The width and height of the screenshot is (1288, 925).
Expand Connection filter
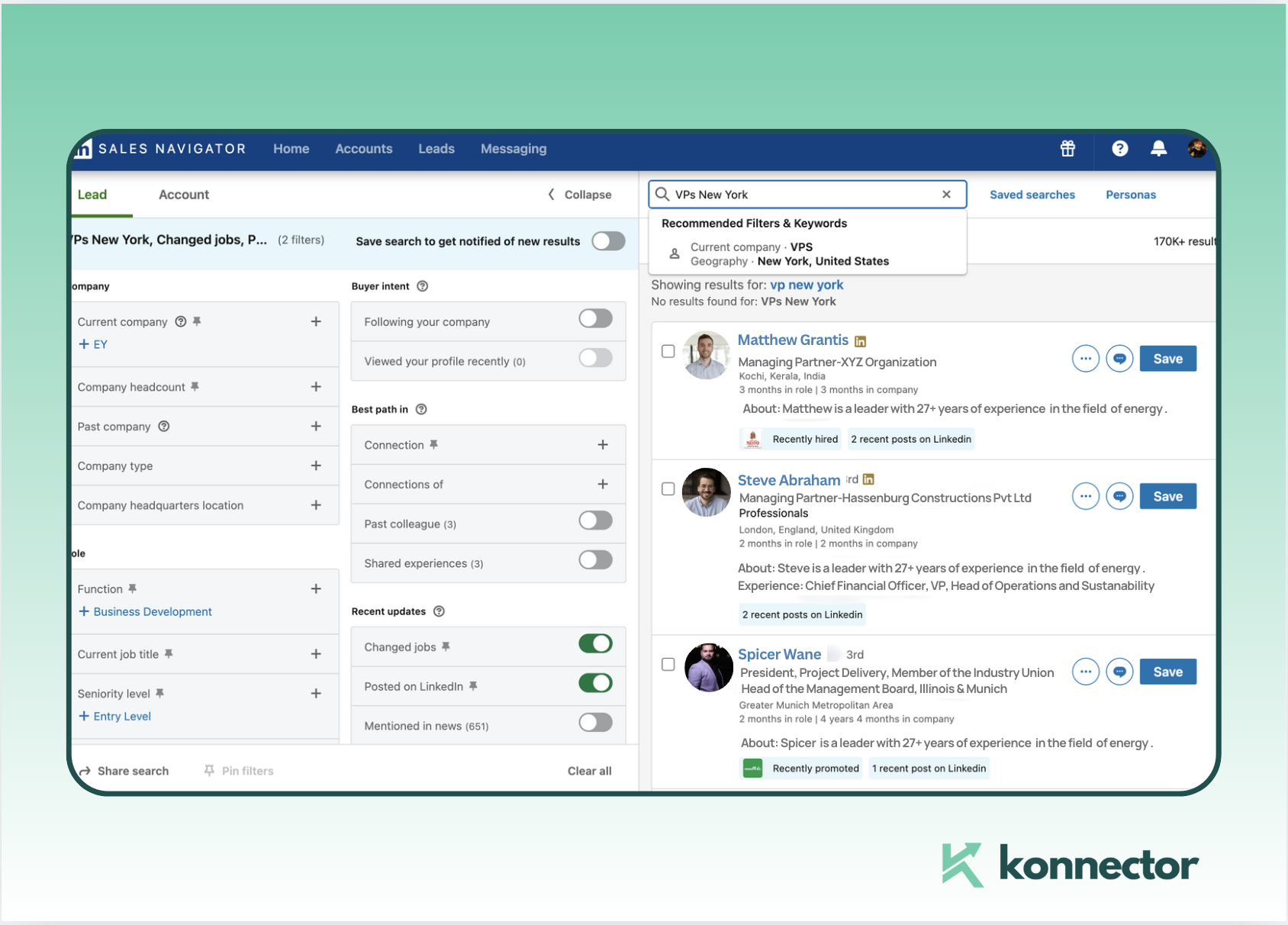(603, 445)
